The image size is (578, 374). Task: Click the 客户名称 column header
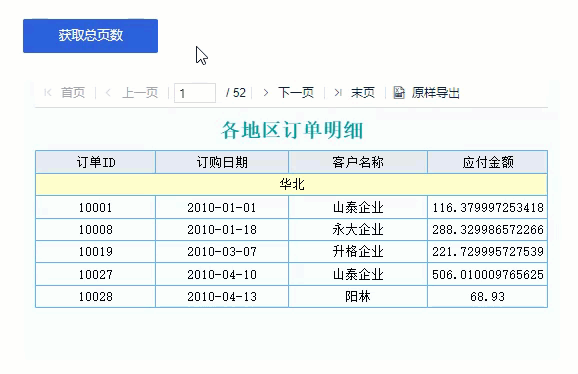tap(358, 162)
